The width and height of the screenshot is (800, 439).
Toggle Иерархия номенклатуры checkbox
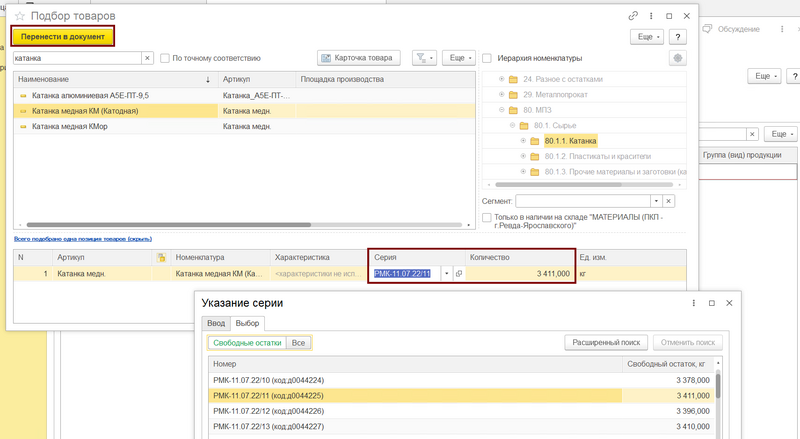[x=487, y=58]
